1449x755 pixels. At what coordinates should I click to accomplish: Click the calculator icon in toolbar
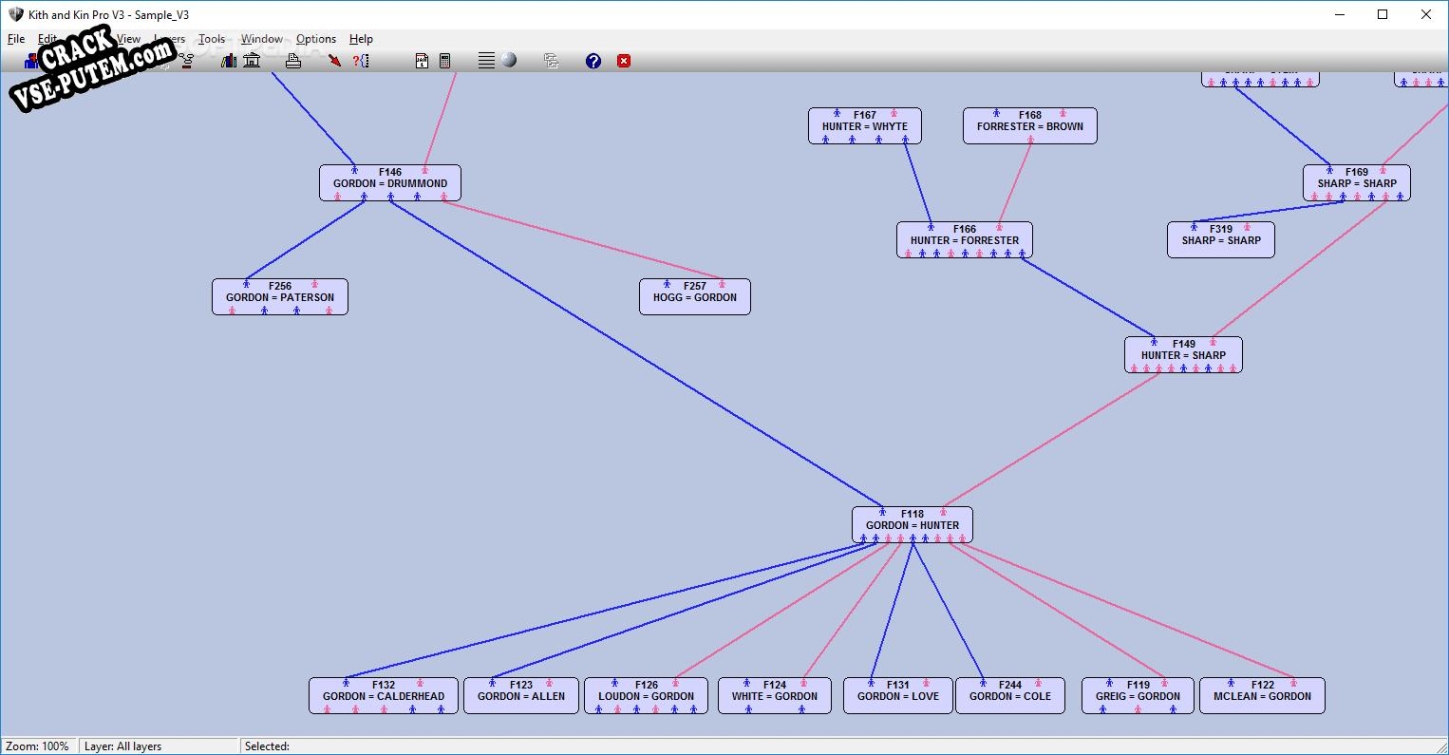click(x=445, y=61)
